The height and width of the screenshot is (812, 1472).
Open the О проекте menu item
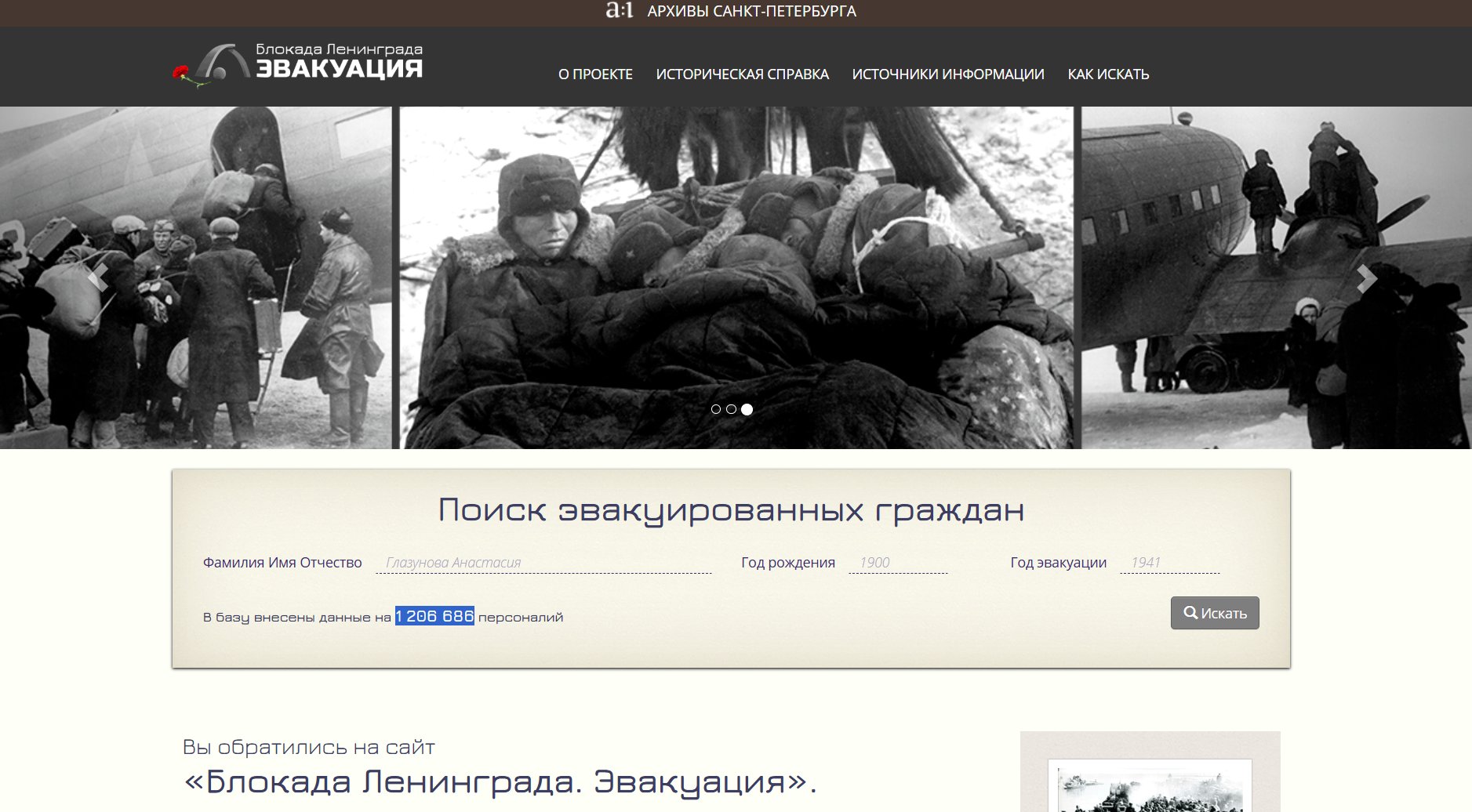pyautogui.click(x=595, y=74)
